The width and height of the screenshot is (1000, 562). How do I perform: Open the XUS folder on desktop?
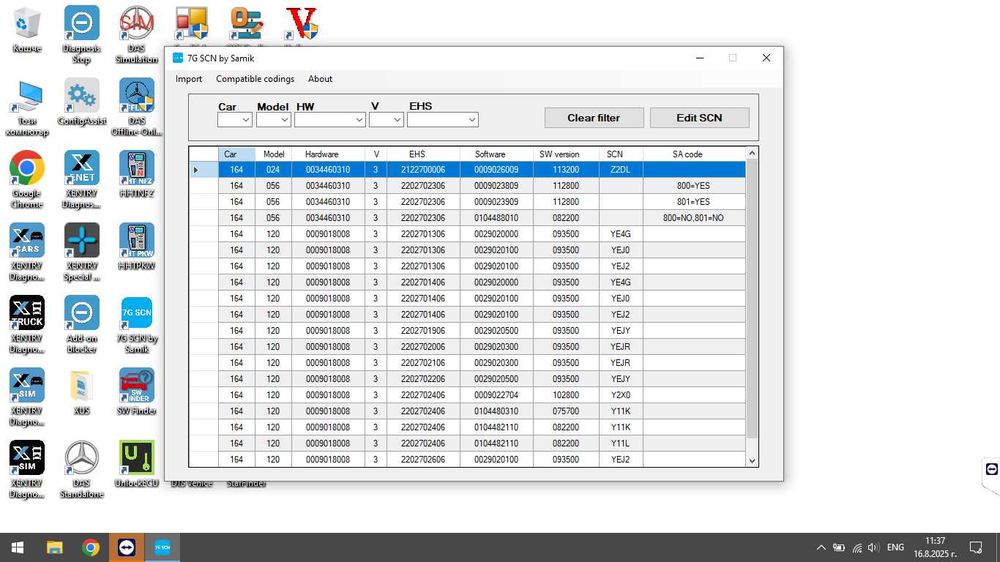(82, 392)
